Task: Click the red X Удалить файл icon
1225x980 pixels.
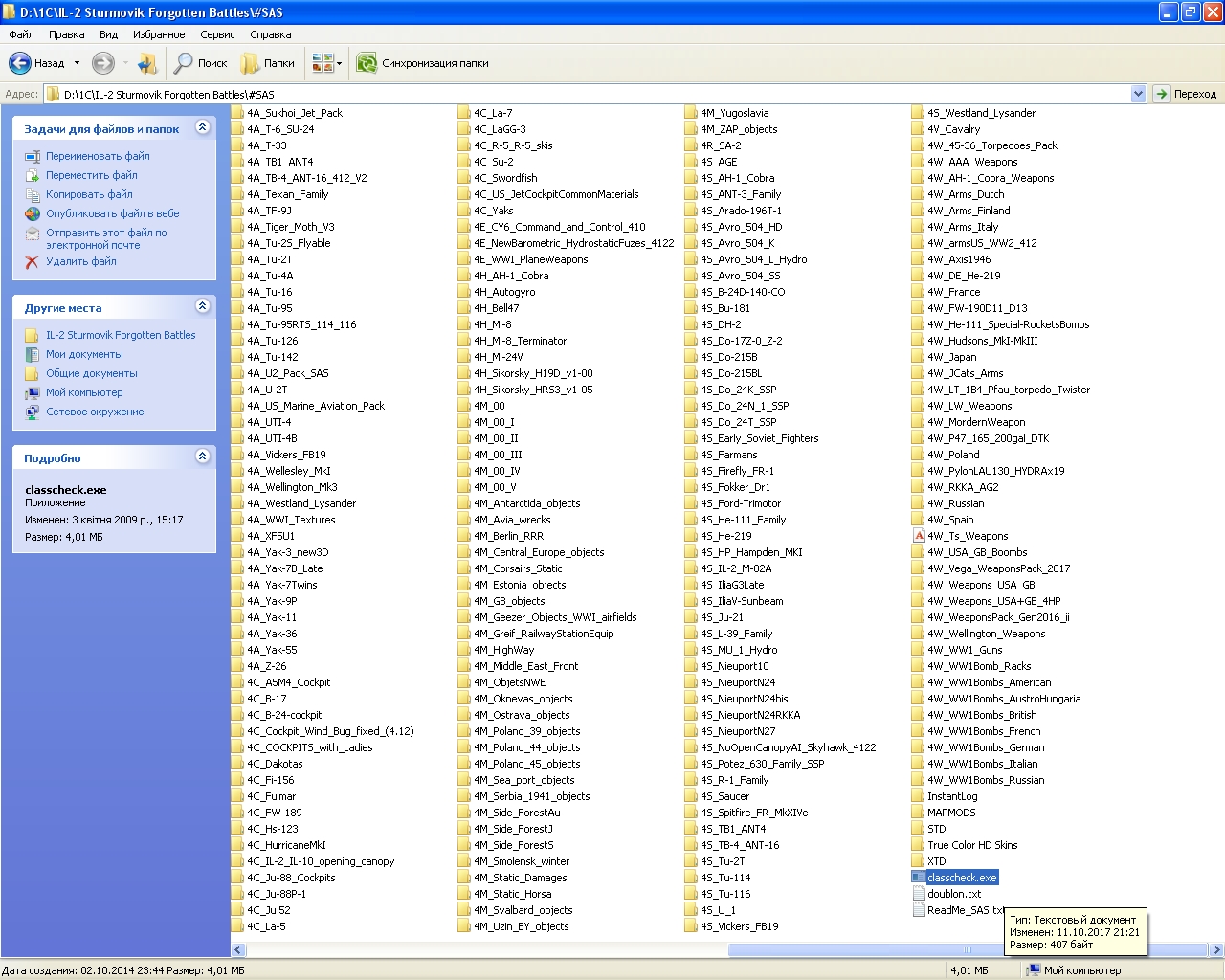Action: 33,261
